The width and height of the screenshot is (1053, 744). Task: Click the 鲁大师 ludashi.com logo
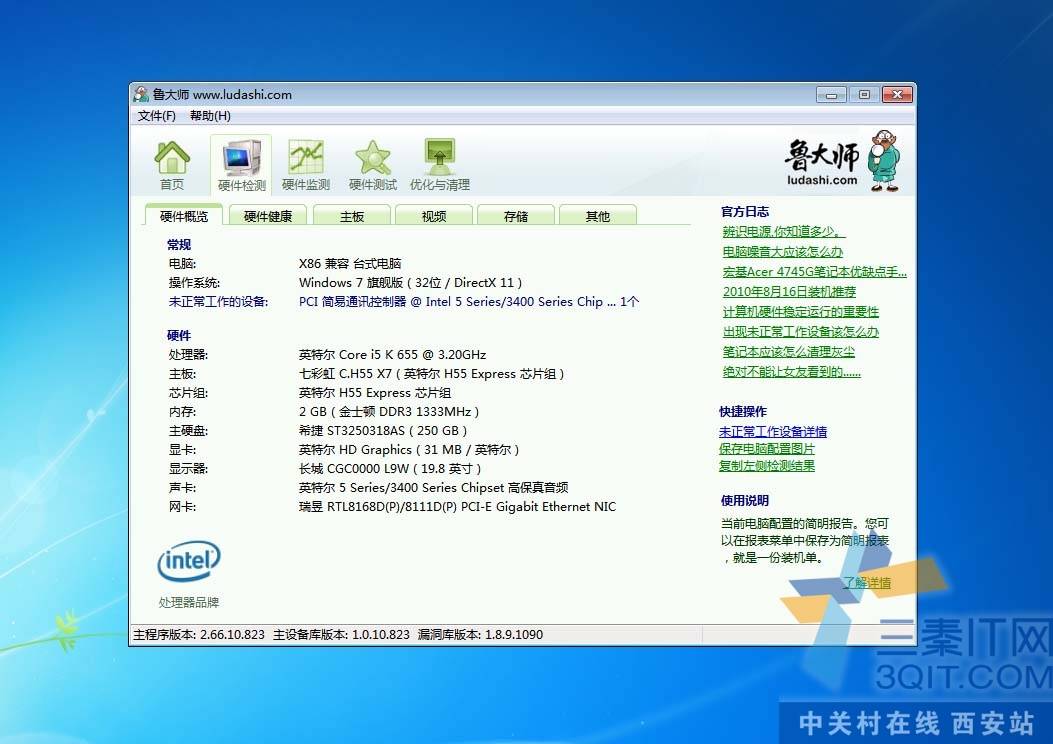841,161
